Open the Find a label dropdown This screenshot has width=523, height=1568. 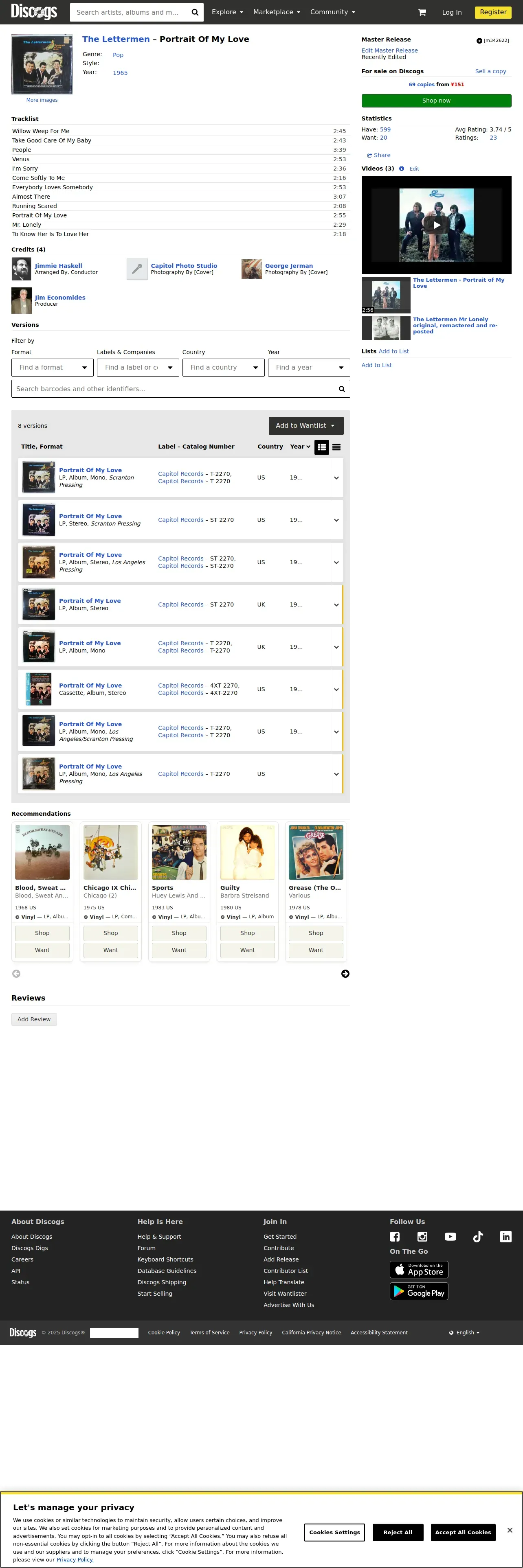138,367
